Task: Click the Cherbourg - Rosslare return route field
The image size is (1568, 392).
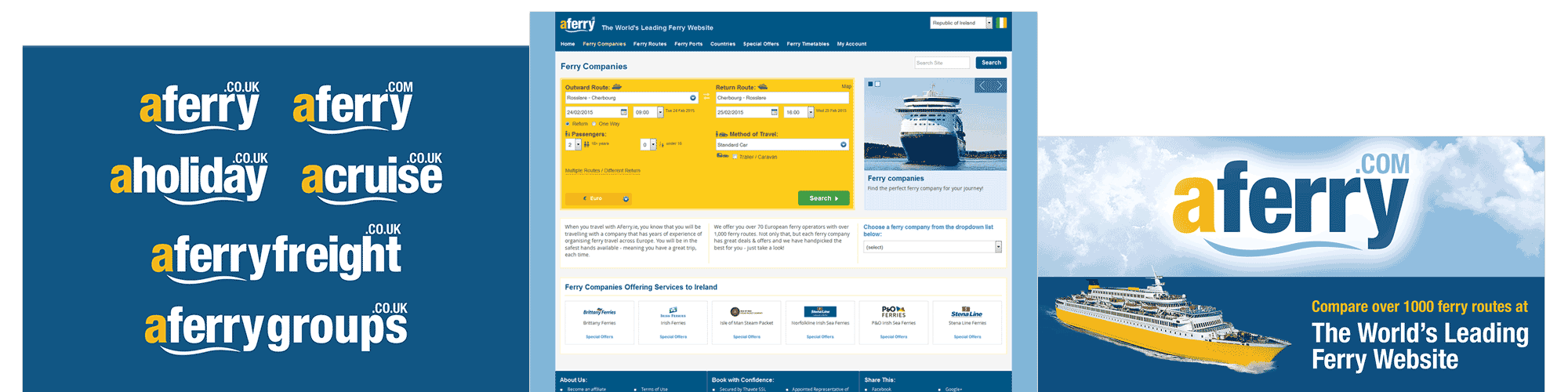Action: click(x=782, y=98)
